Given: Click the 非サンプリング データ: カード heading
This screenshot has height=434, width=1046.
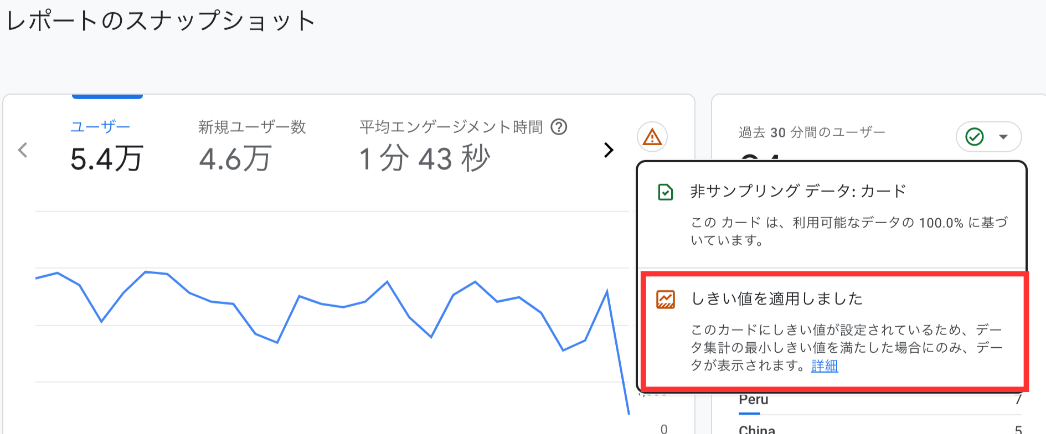Looking at the screenshot, I should point(799,192).
